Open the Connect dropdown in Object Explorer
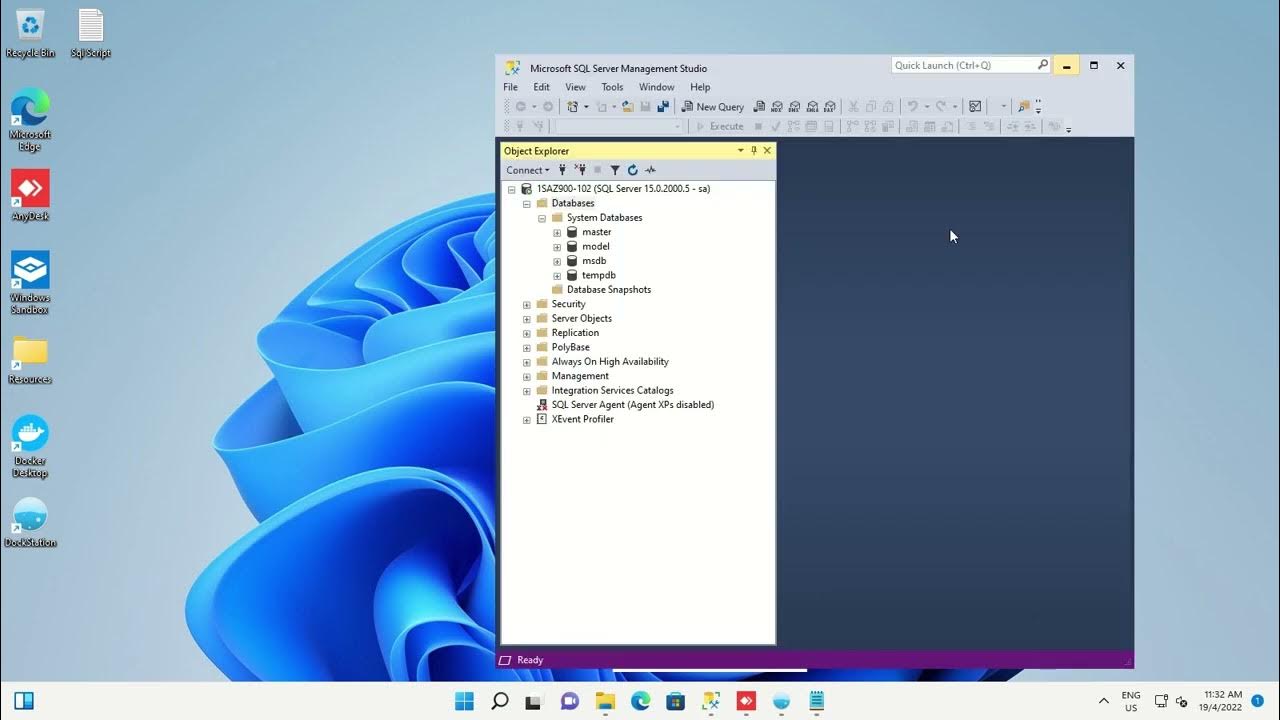Viewport: 1280px width, 720px height. [527, 170]
